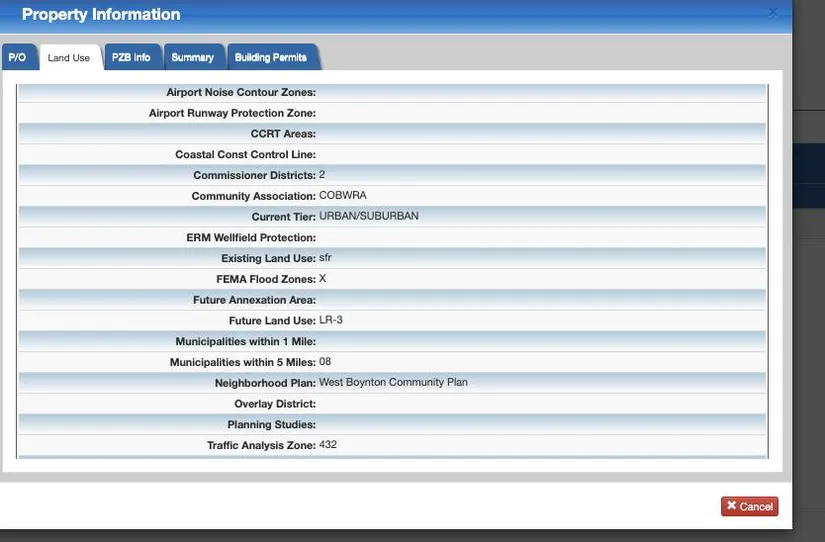825x542 pixels.
Task: Select the Commissioner Districts value 2
Action: coord(322,175)
